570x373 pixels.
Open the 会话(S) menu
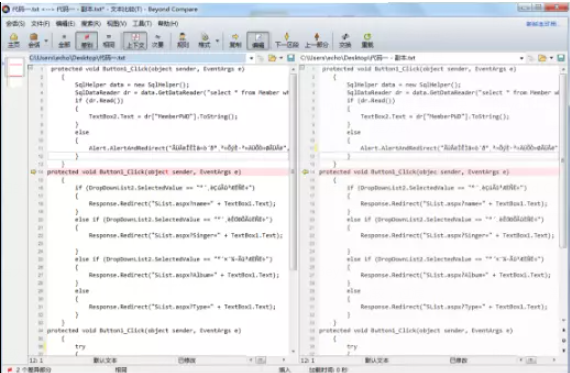[16, 24]
